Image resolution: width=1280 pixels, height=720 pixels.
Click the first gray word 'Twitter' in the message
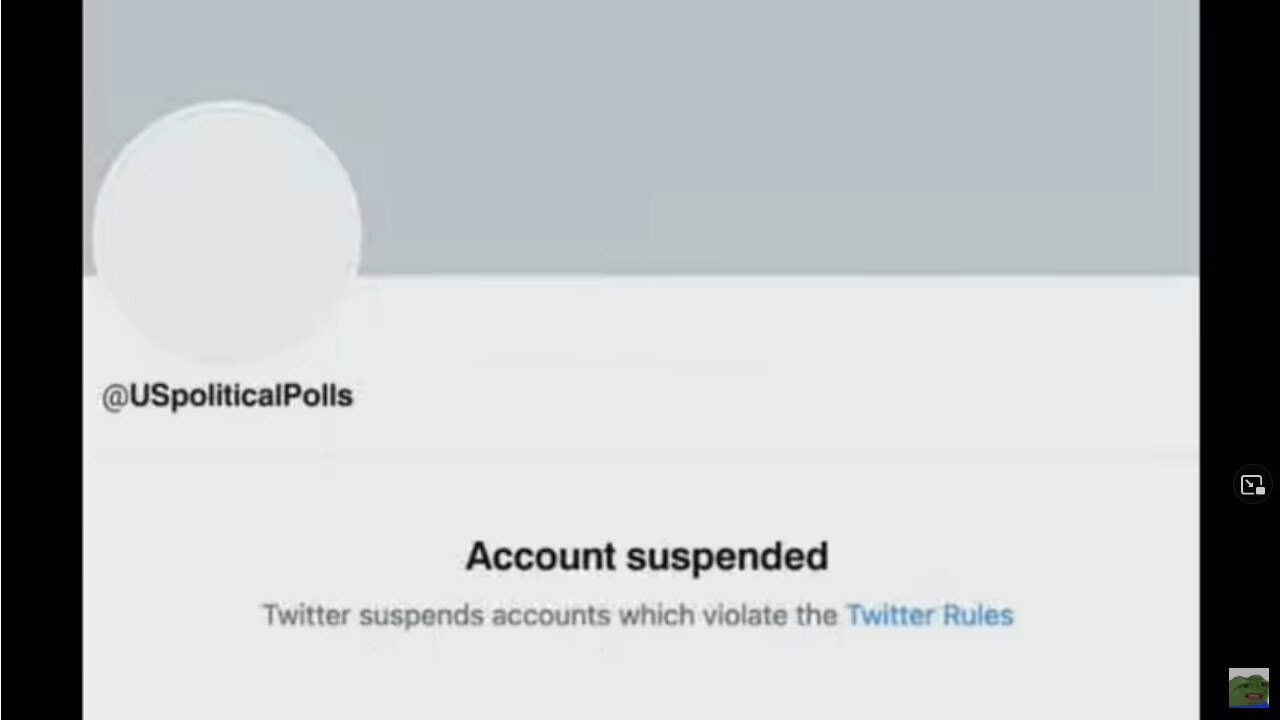point(306,615)
